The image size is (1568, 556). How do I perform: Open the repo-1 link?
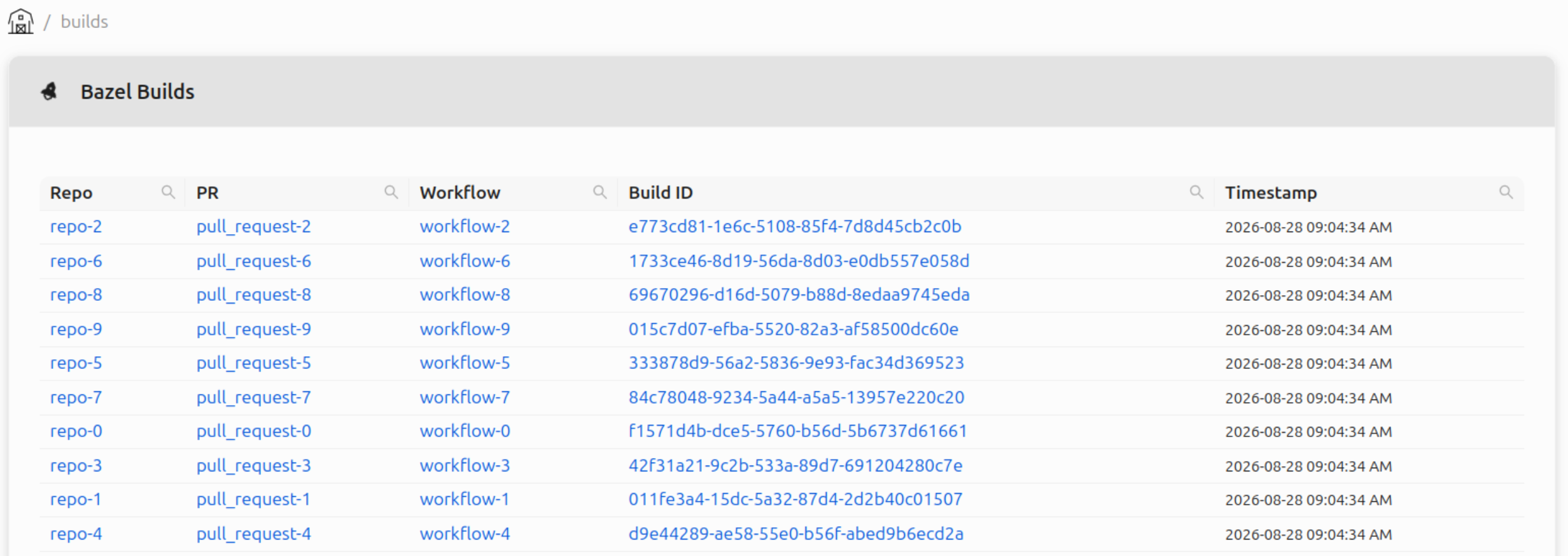coord(76,499)
